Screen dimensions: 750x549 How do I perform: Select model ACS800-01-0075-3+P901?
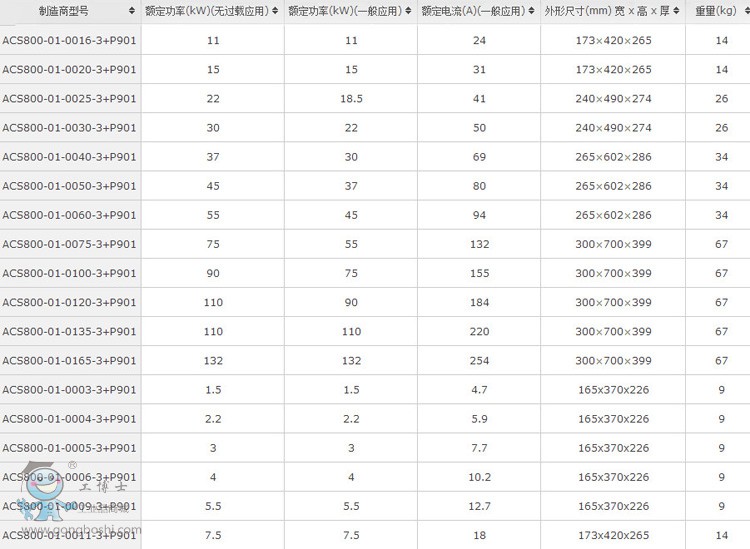click(x=69, y=244)
